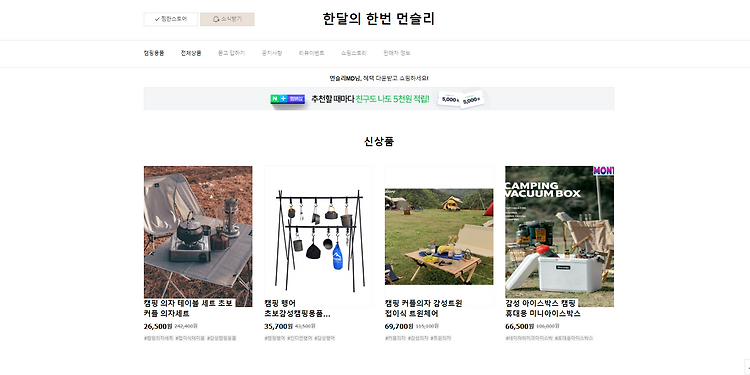The width and height of the screenshot is (750, 375).
Task: Open the store title 한달의 한번 먼슬리
Action: (378, 19)
